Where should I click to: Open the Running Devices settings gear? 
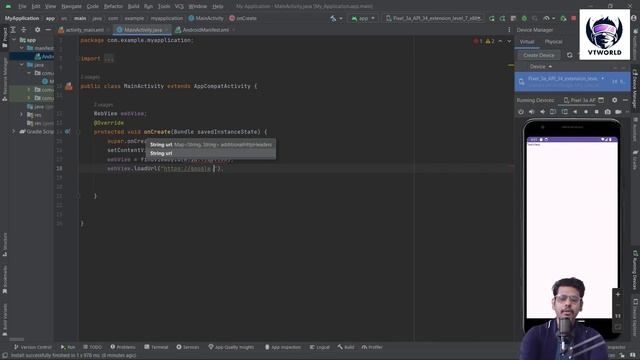point(615,100)
